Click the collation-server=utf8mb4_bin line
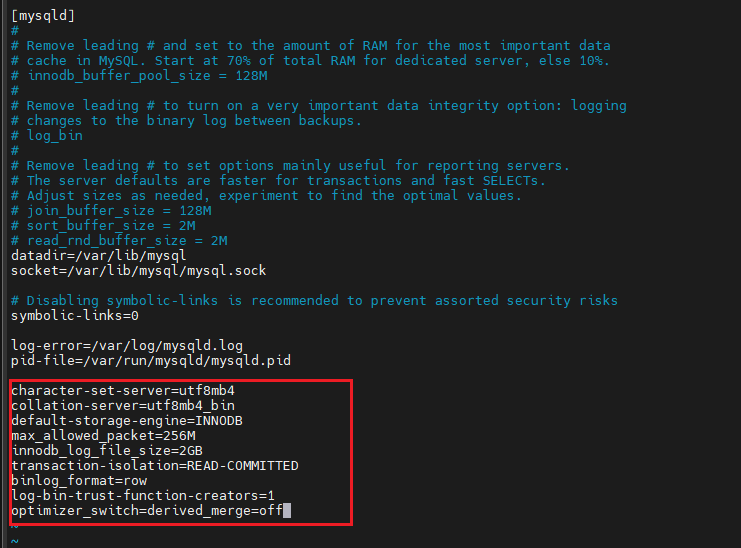This screenshot has height=548, width=741. [123, 406]
